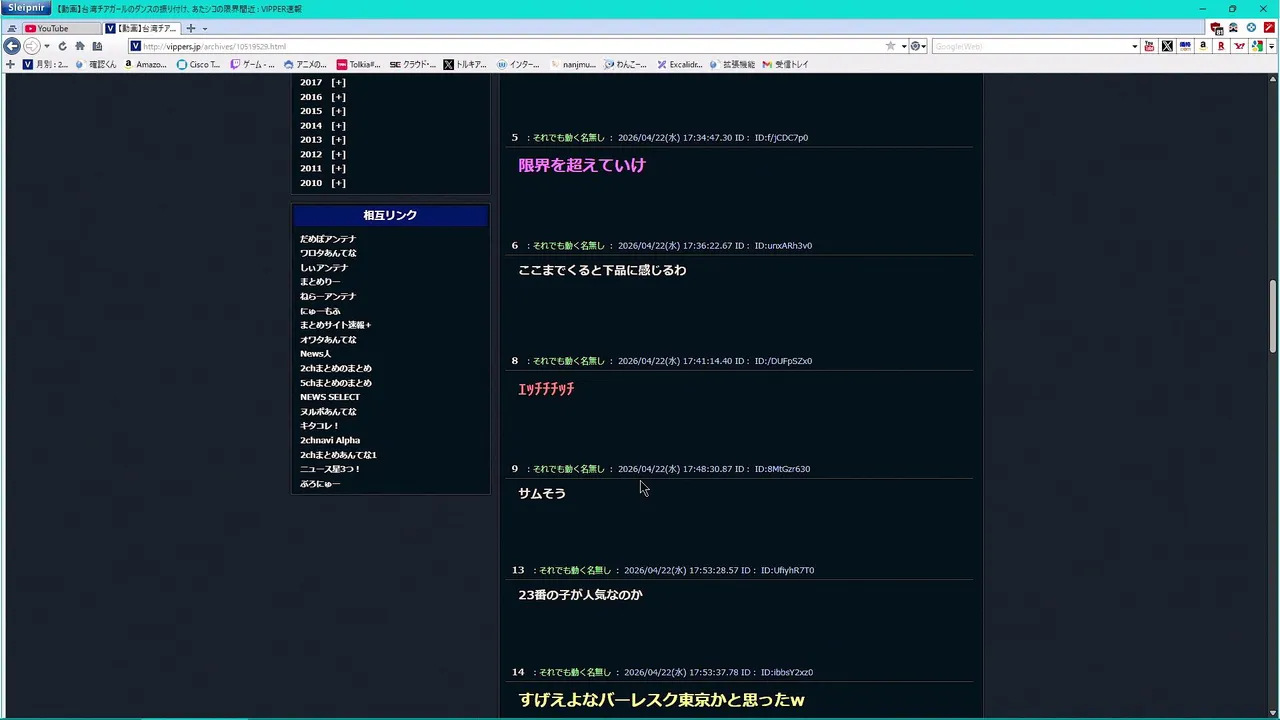Open the だめぽアンテナ link
The width and height of the screenshot is (1280, 720).
coord(328,239)
